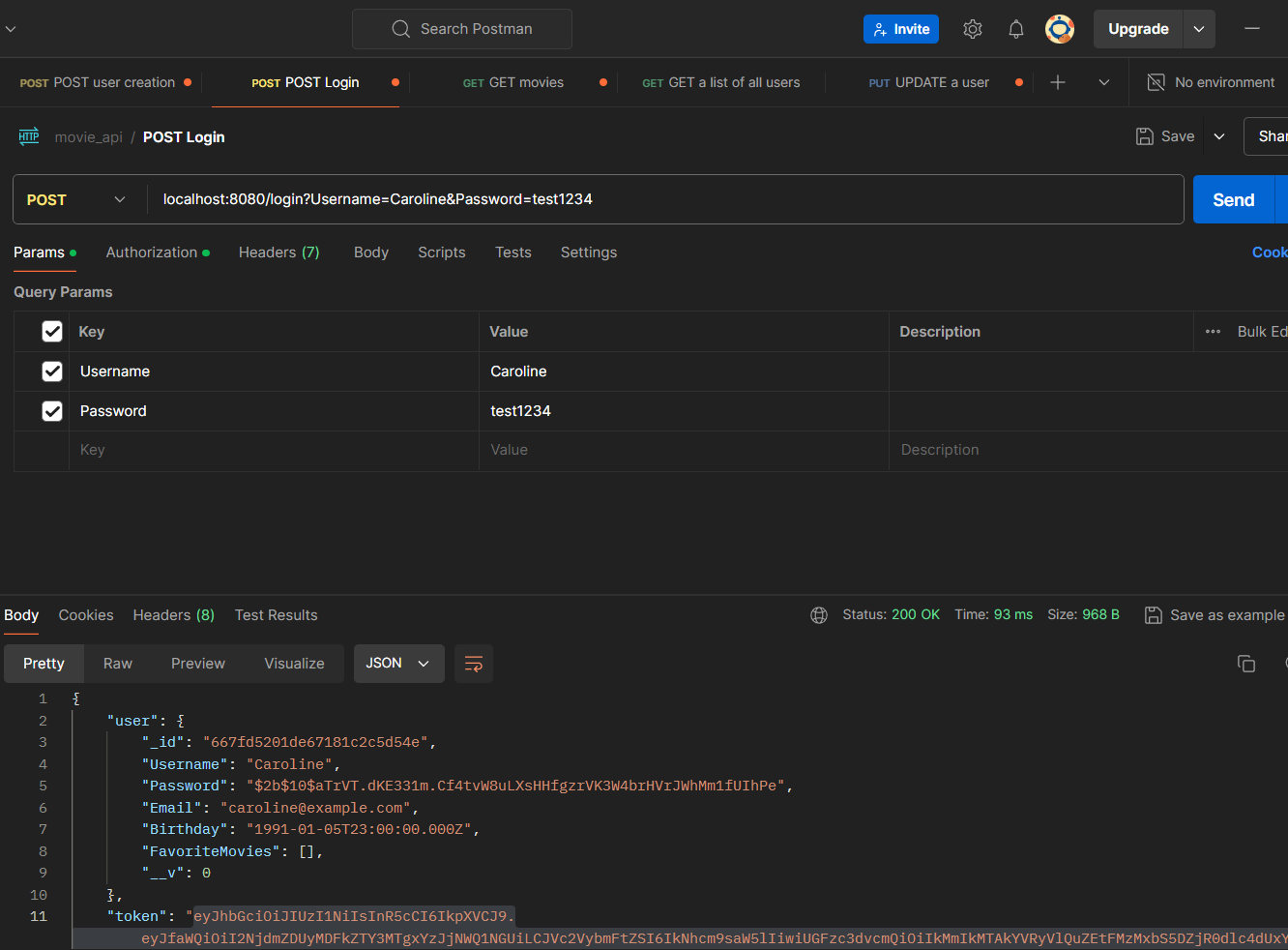Uncheck the Username query parameter
Image resolution: width=1288 pixels, height=950 pixels.
click(52, 371)
